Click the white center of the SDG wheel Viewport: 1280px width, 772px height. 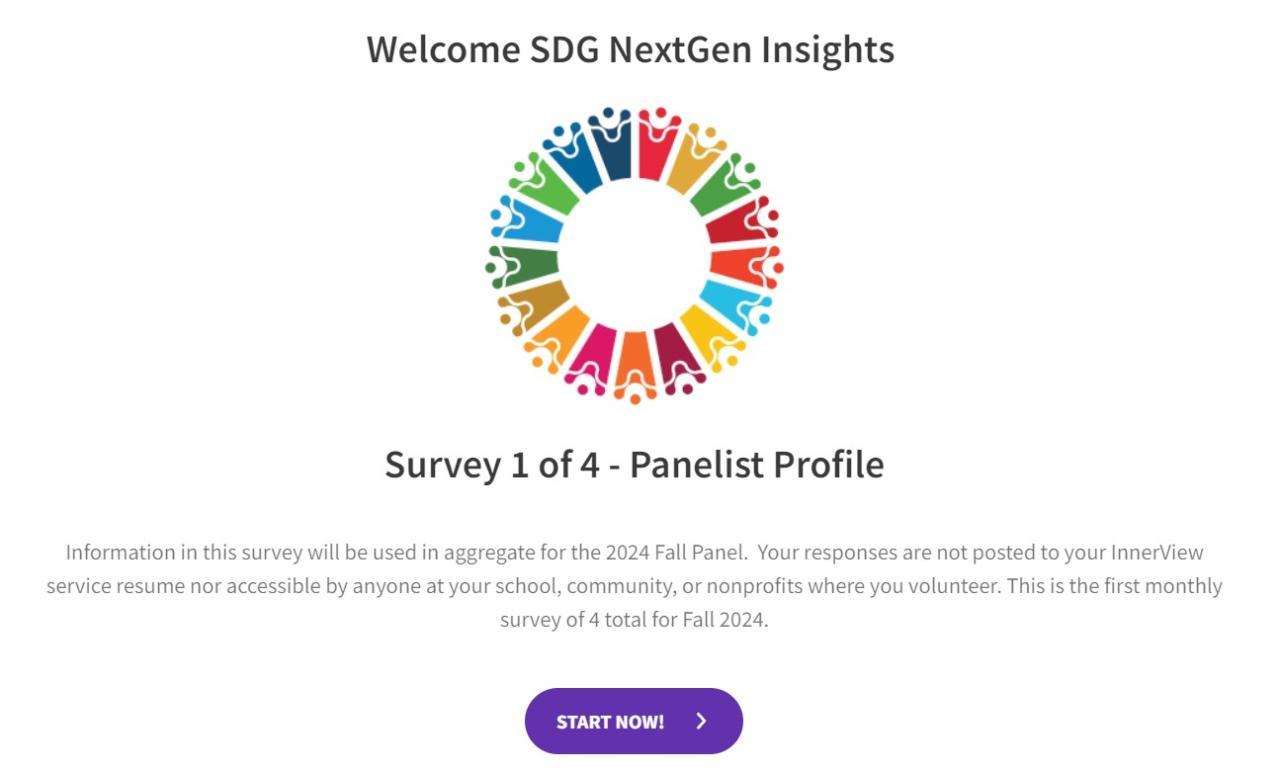pyautogui.click(x=634, y=254)
